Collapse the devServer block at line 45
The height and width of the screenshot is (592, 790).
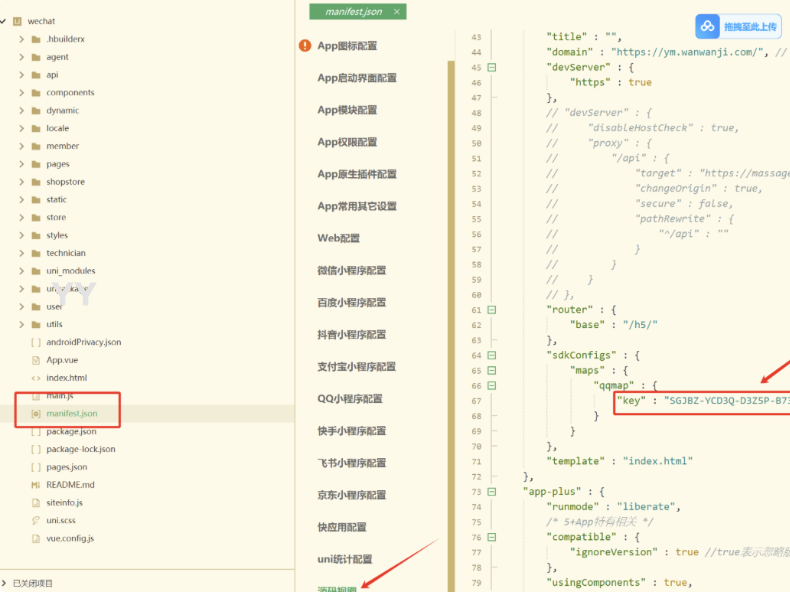coord(492,68)
